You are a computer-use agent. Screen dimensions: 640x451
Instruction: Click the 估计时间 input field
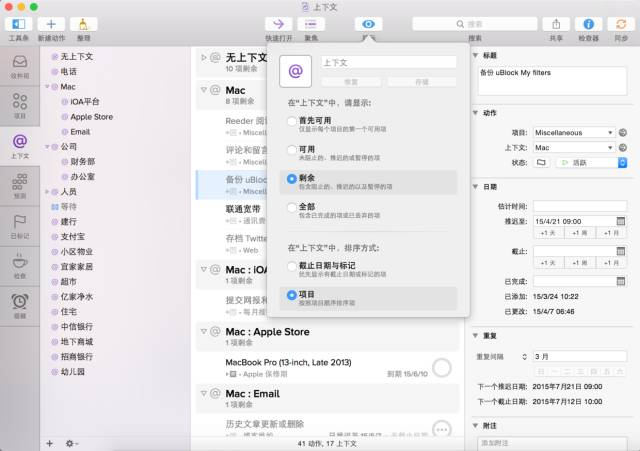click(x=580, y=206)
